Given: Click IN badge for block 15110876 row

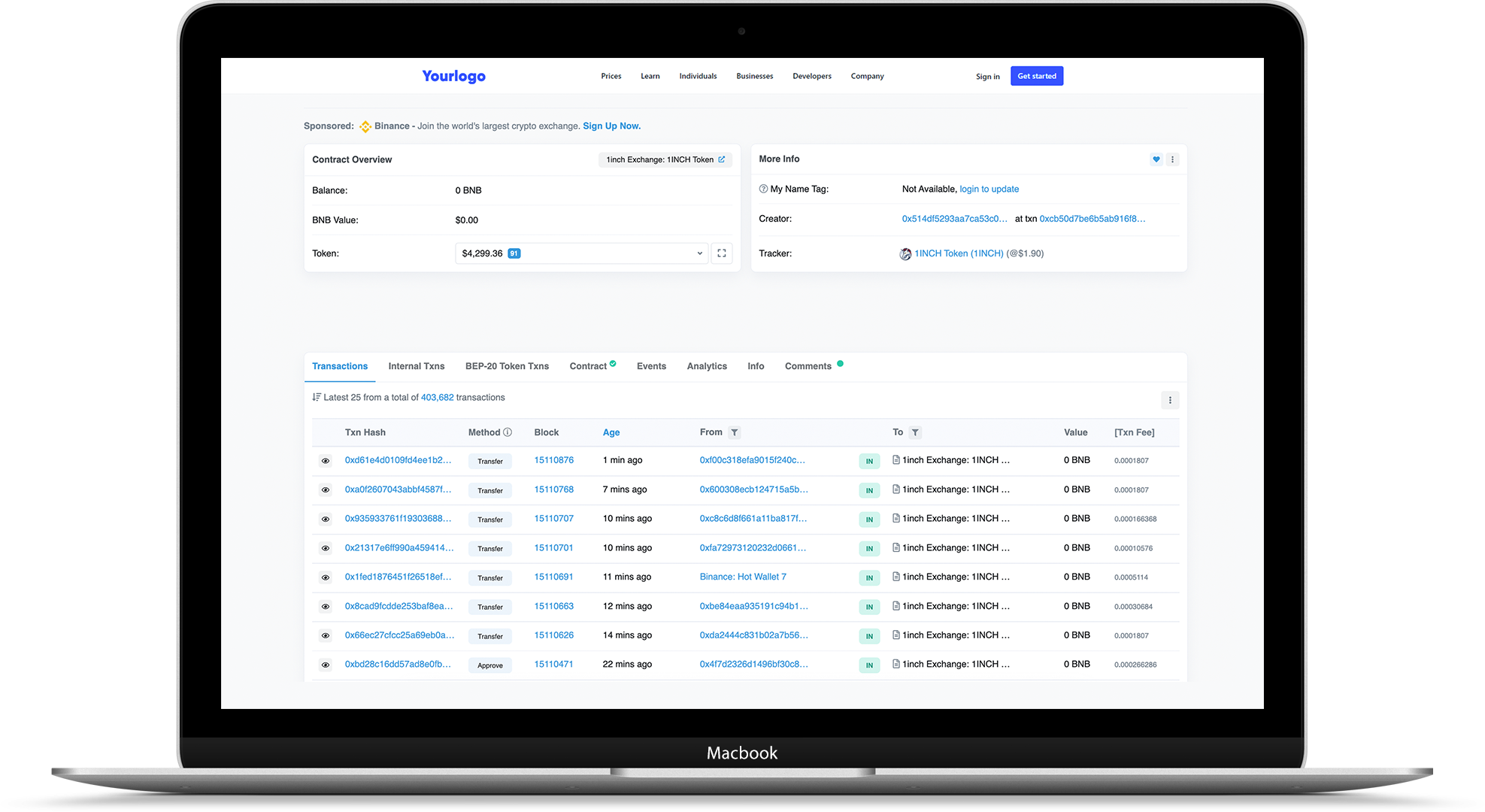Looking at the screenshot, I should (x=869, y=461).
